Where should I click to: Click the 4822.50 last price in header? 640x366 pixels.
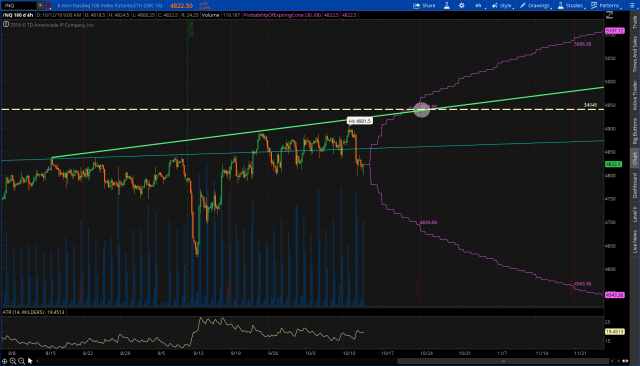coord(181,6)
